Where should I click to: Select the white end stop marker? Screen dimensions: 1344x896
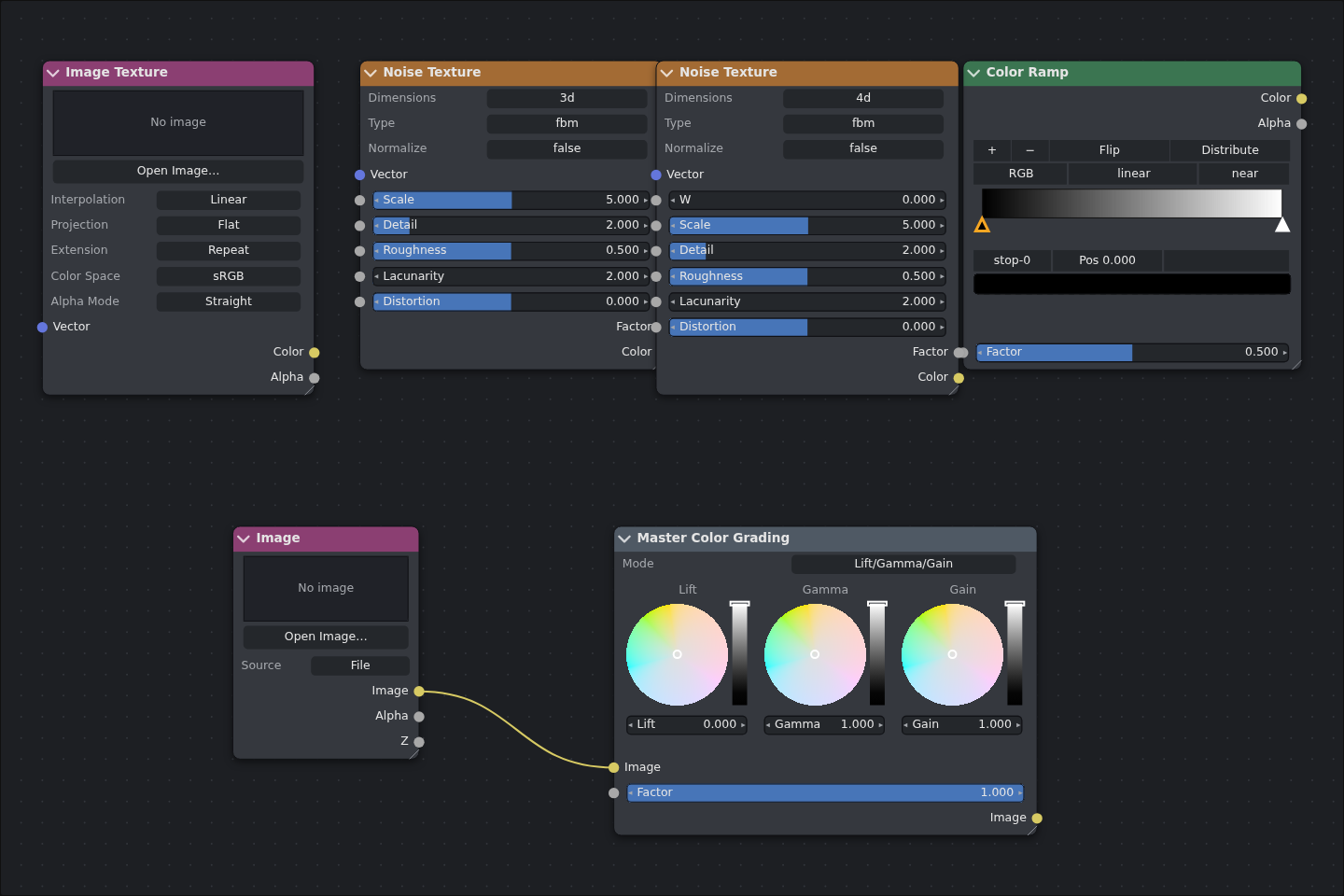pyautogui.click(x=1282, y=225)
